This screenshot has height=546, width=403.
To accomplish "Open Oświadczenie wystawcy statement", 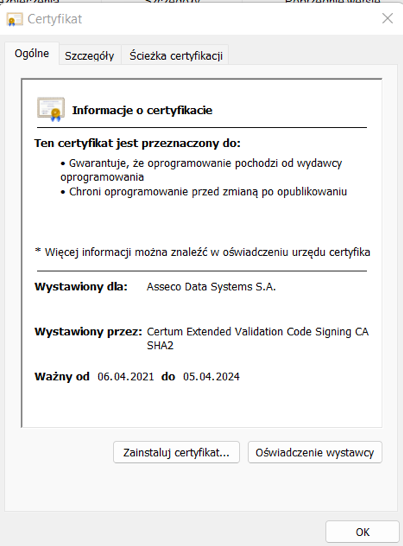I will 315,452.
